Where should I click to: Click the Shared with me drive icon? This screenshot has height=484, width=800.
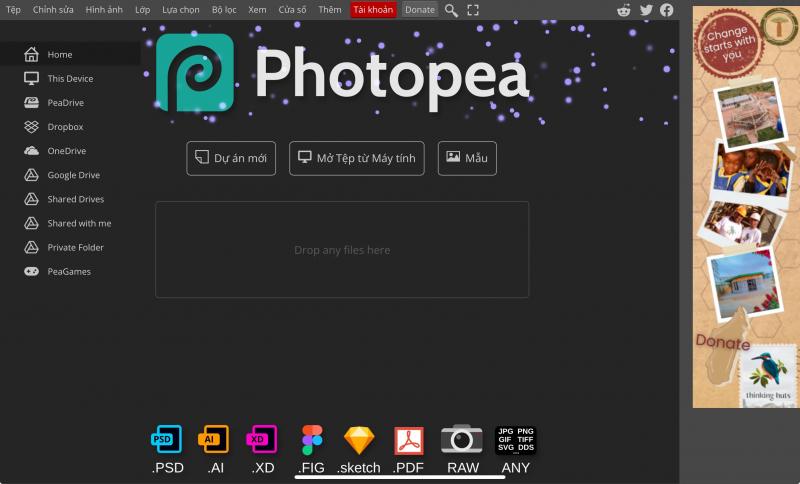31,223
